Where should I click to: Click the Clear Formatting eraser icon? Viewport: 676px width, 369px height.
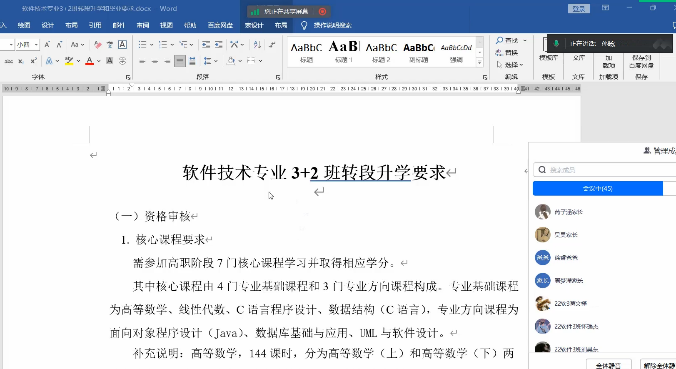tap(98, 44)
